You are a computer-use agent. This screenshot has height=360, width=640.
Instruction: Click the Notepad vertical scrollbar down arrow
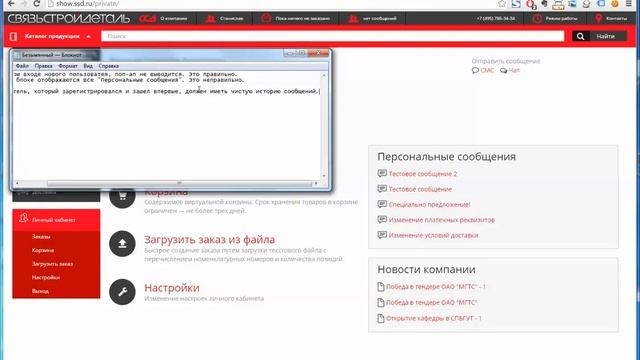click(324, 176)
